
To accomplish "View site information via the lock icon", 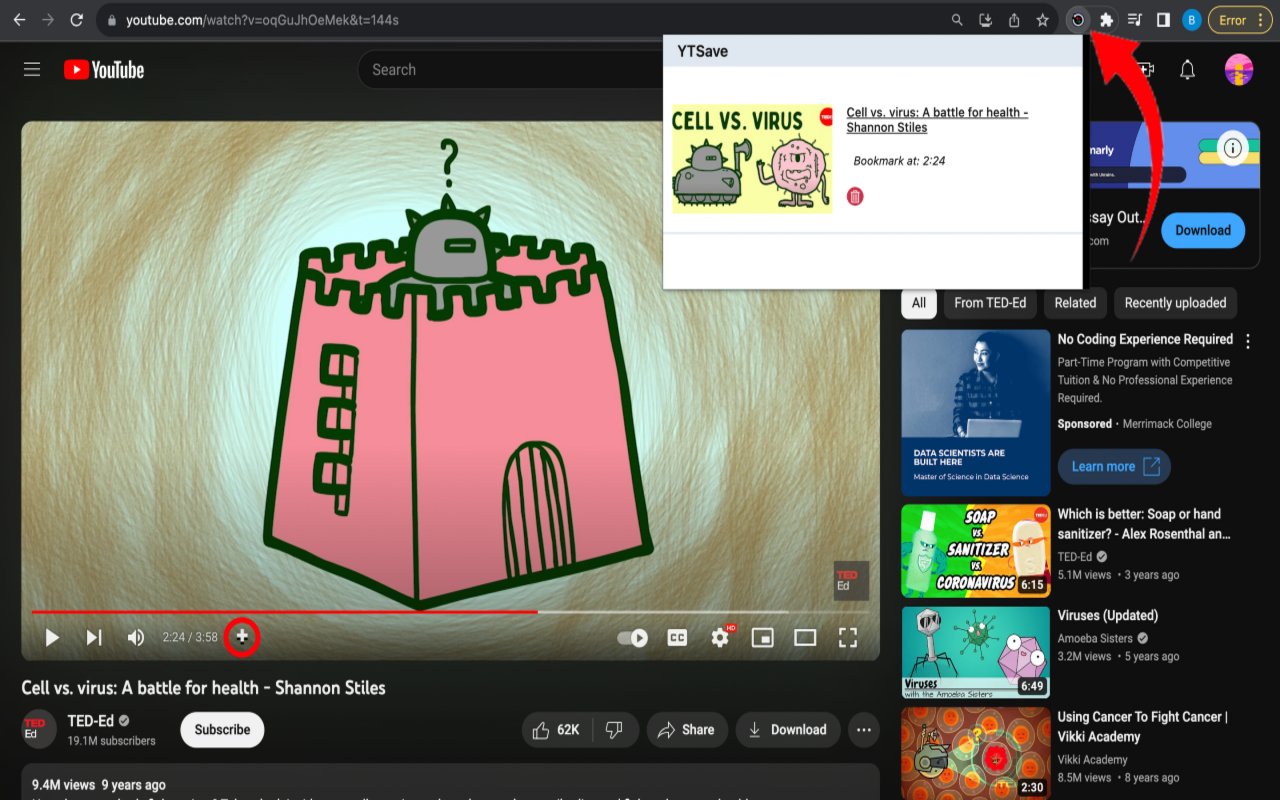I will (111, 20).
